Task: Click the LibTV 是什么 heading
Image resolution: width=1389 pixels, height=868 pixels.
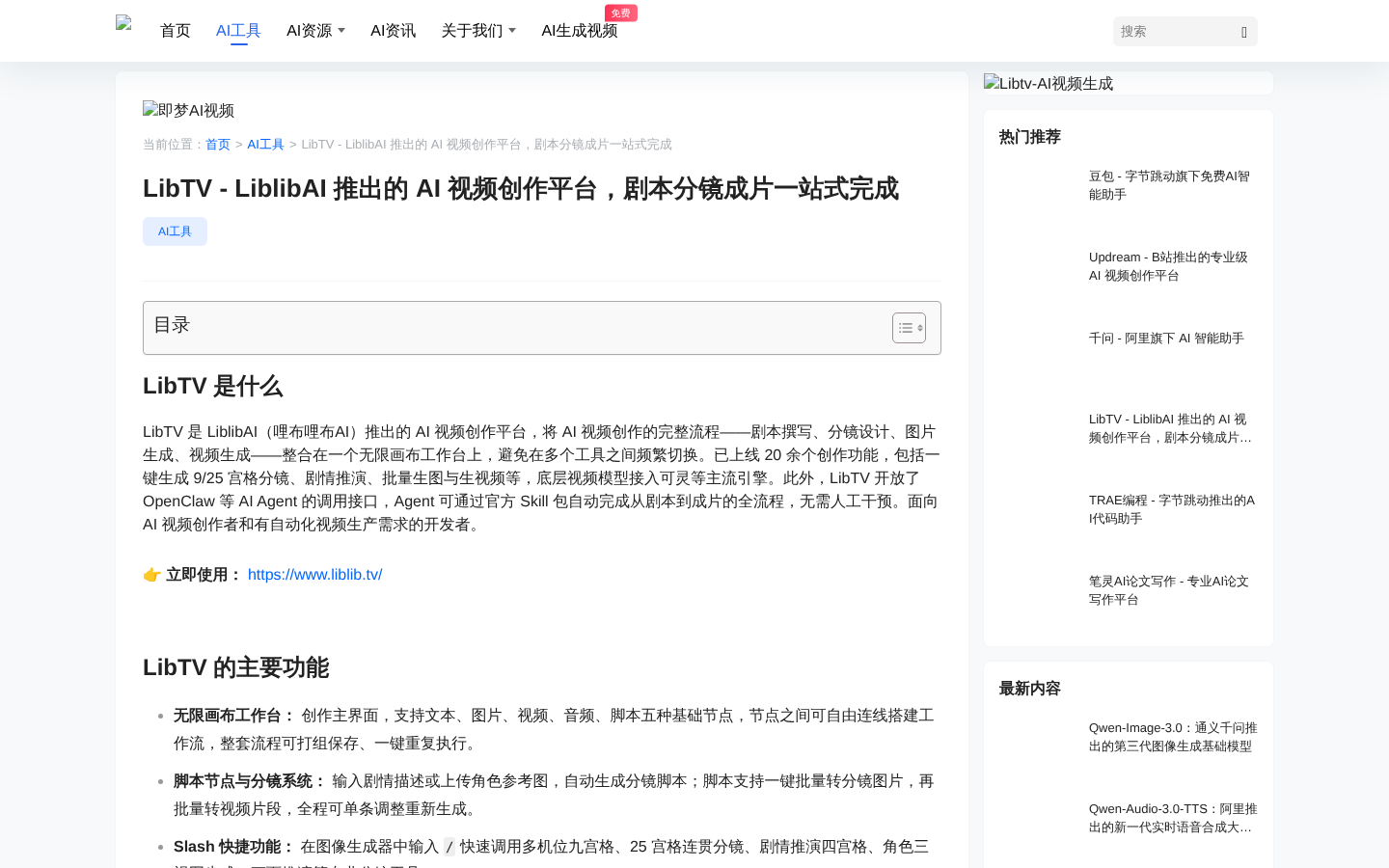Action: pyautogui.click(x=212, y=387)
